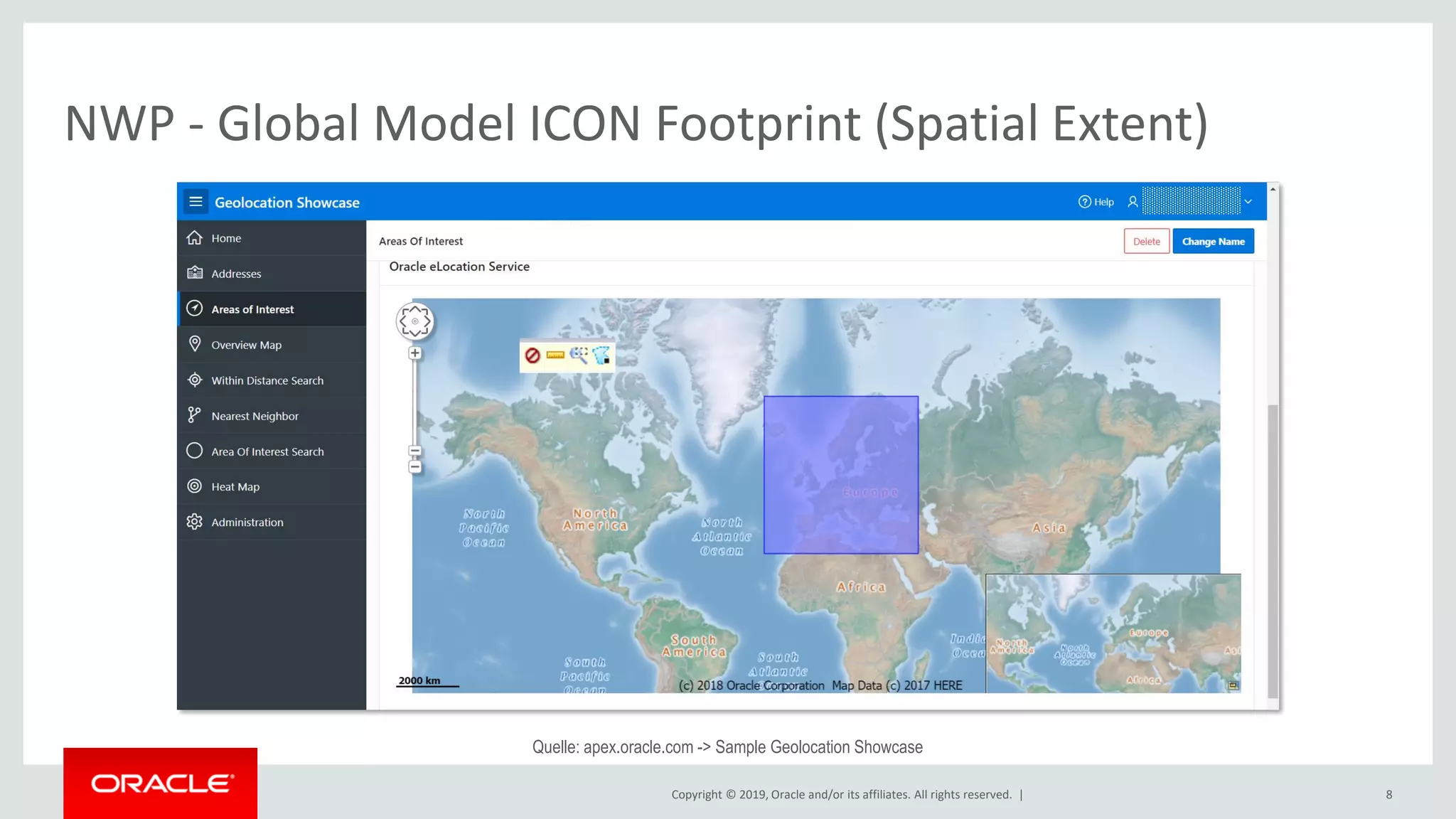
Task: Open Heat Map page
Action: point(272,486)
